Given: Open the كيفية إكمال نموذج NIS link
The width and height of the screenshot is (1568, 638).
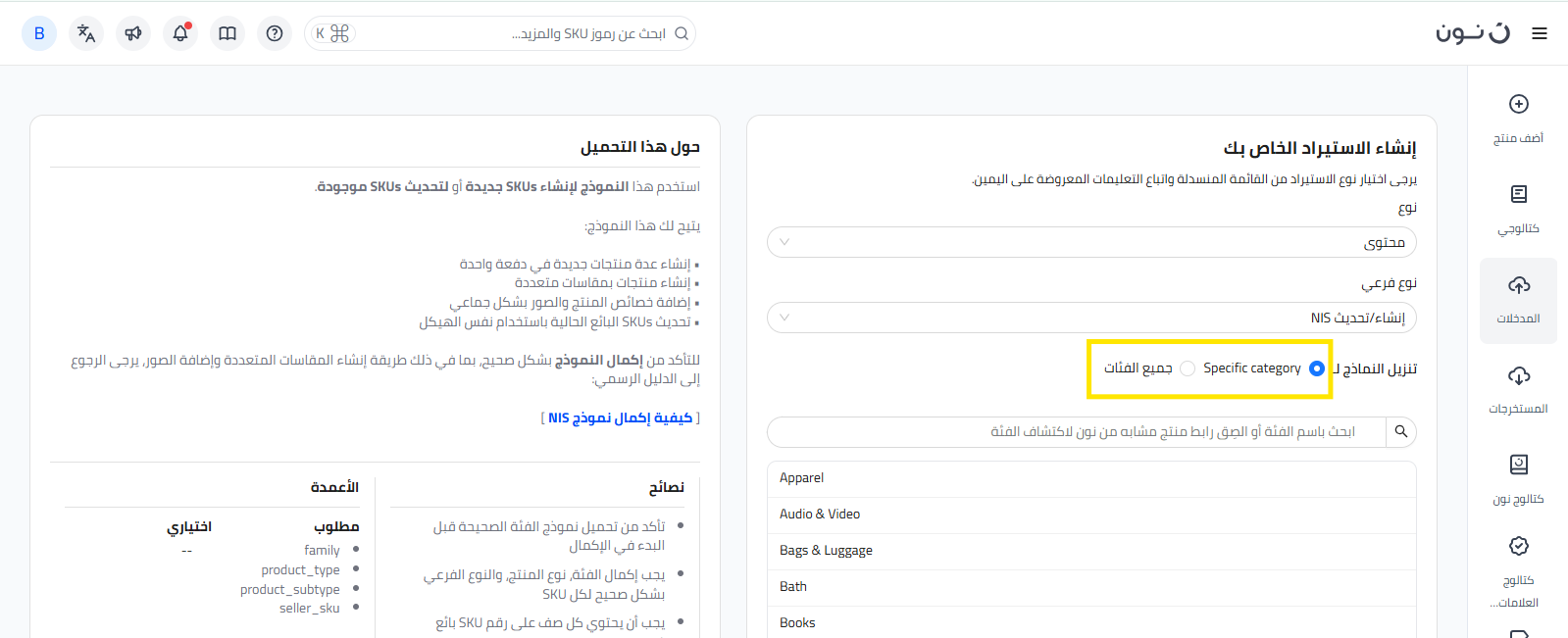Looking at the screenshot, I should [x=621, y=418].
